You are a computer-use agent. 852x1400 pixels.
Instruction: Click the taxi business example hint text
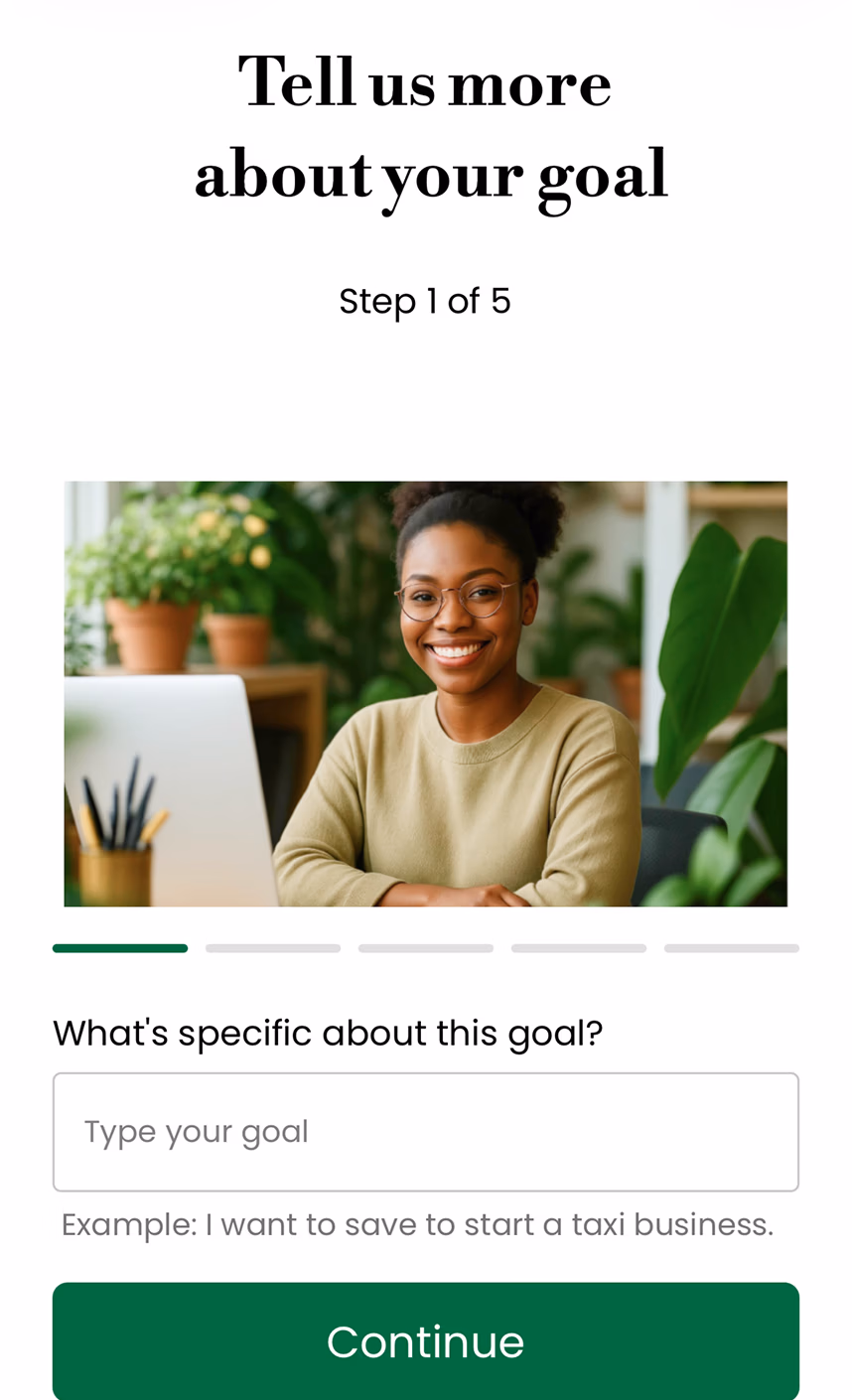(x=417, y=1224)
